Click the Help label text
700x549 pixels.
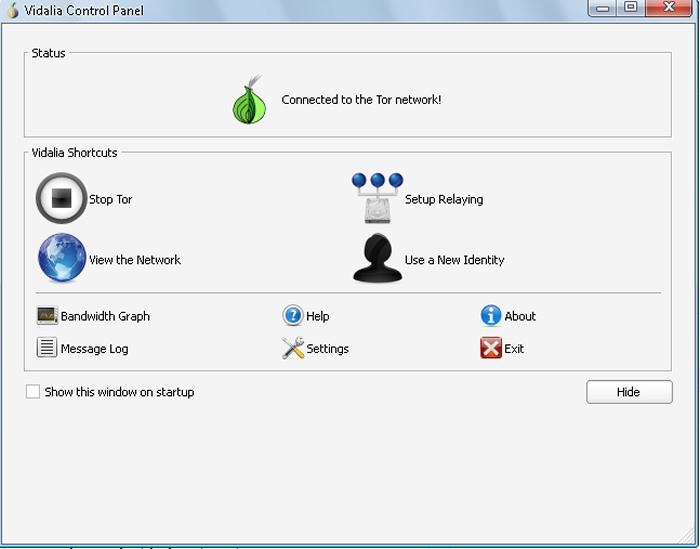click(x=318, y=316)
